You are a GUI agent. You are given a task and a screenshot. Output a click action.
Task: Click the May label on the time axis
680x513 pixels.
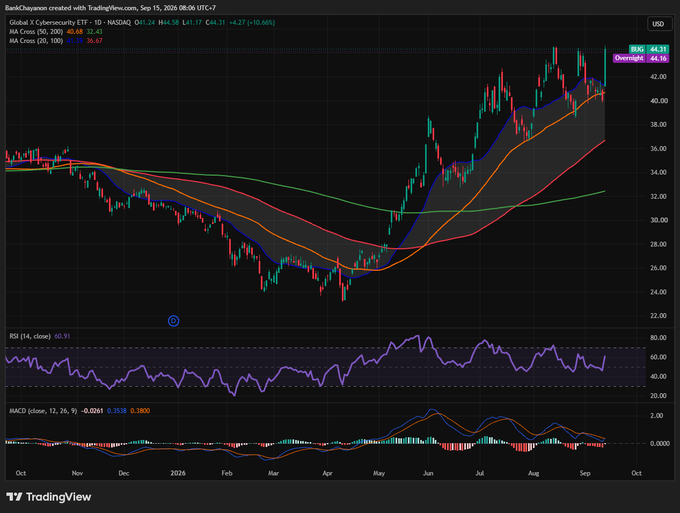[379, 473]
